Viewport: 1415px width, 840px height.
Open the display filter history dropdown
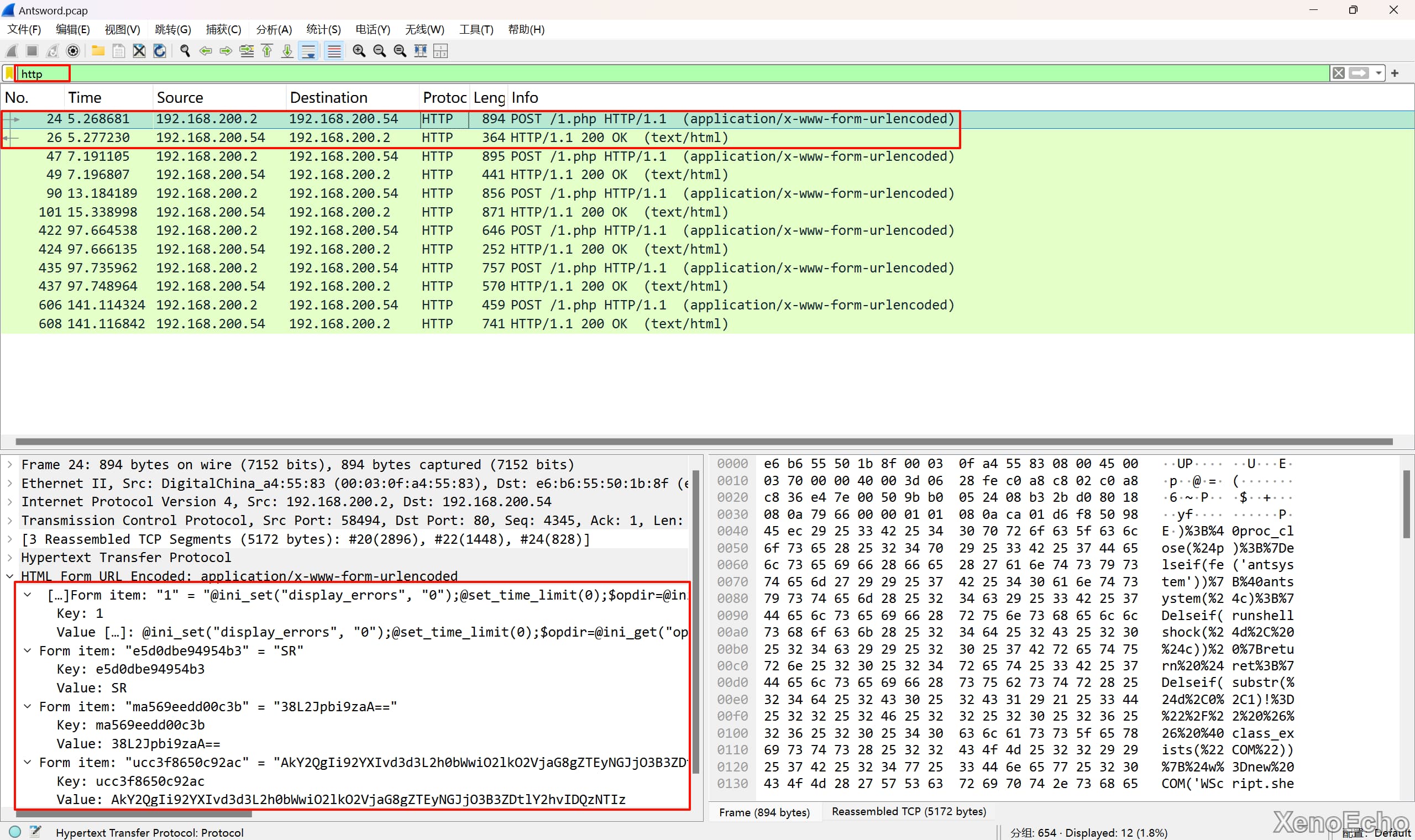tap(1379, 73)
